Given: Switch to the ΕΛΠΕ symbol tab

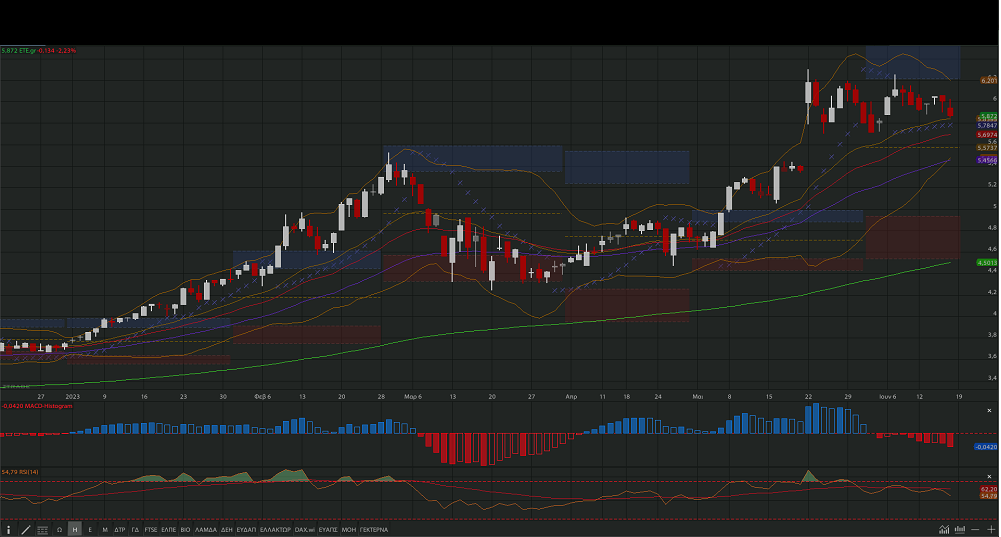Looking at the screenshot, I should tap(169, 529).
